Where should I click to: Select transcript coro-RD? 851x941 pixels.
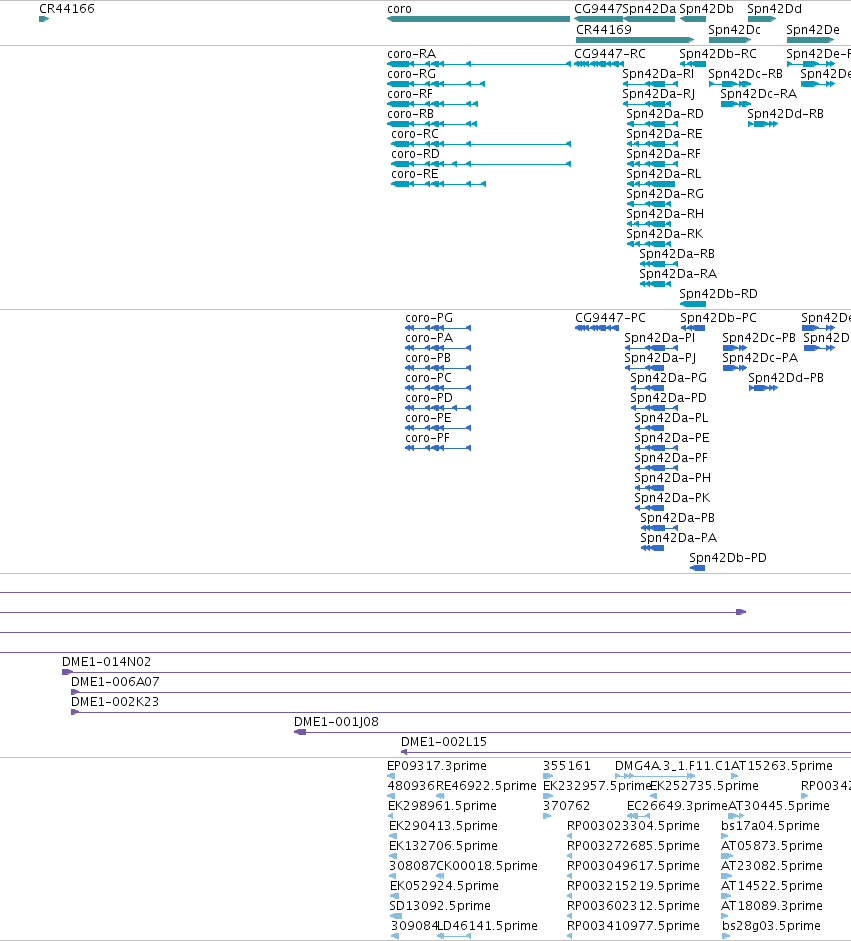[x=415, y=154]
